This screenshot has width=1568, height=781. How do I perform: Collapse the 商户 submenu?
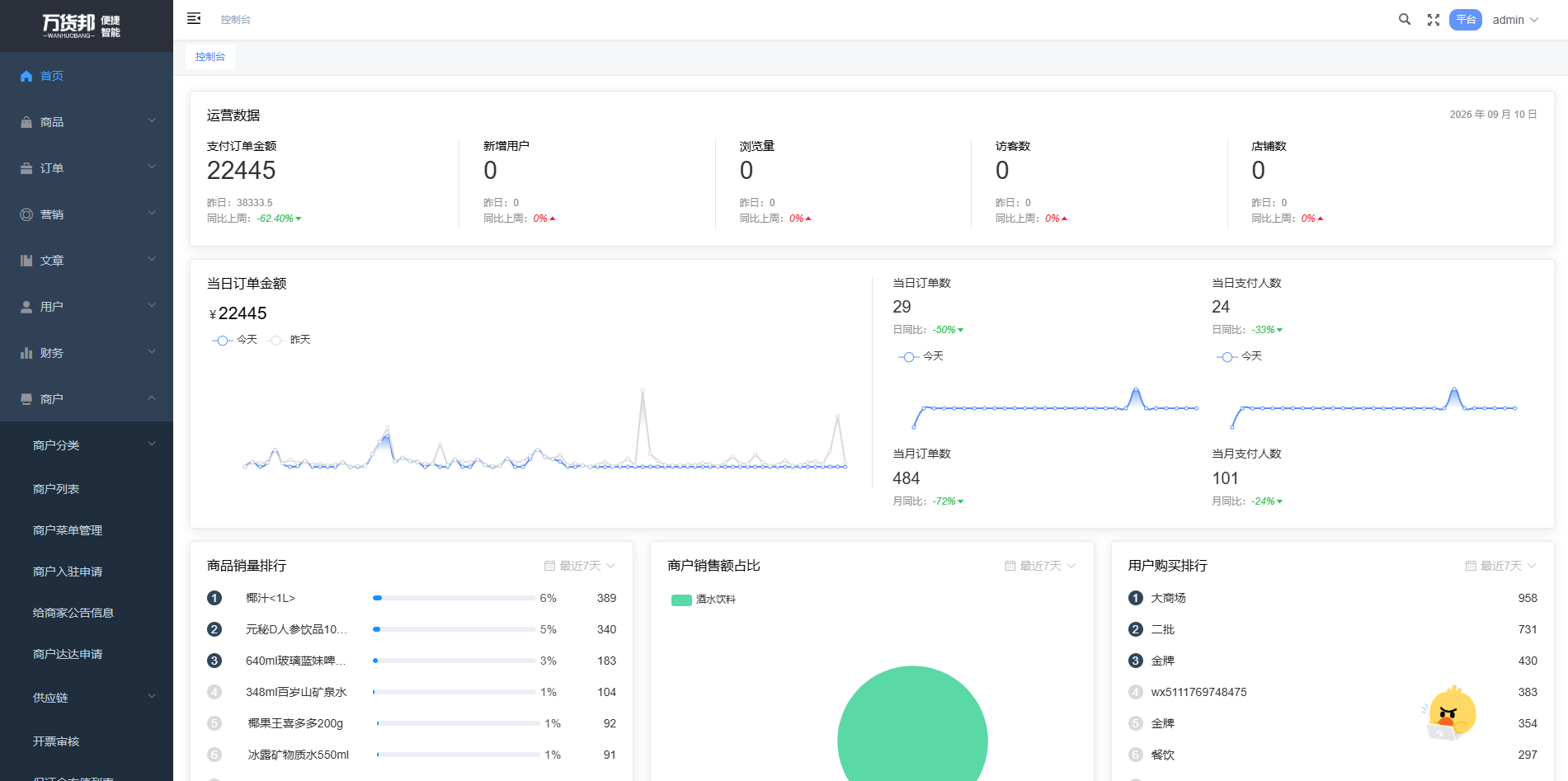pyautogui.click(x=152, y=398)
